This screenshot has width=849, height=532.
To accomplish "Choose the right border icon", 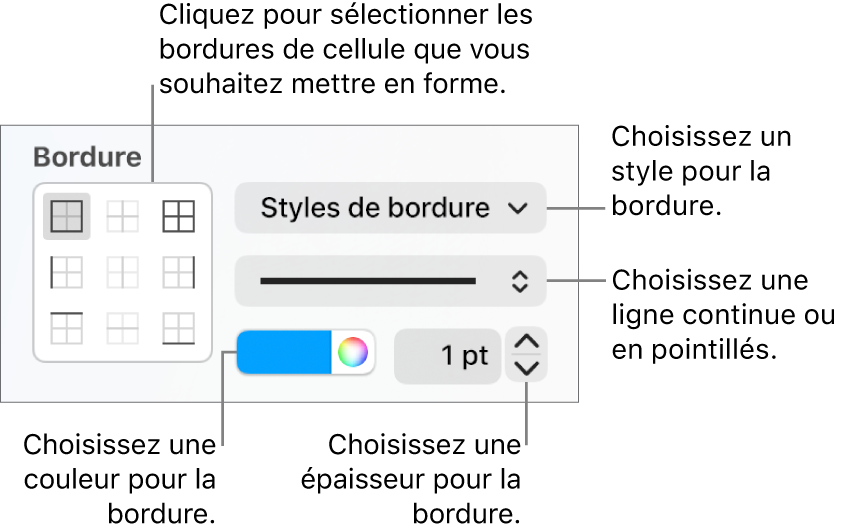I will pos(178,272).
